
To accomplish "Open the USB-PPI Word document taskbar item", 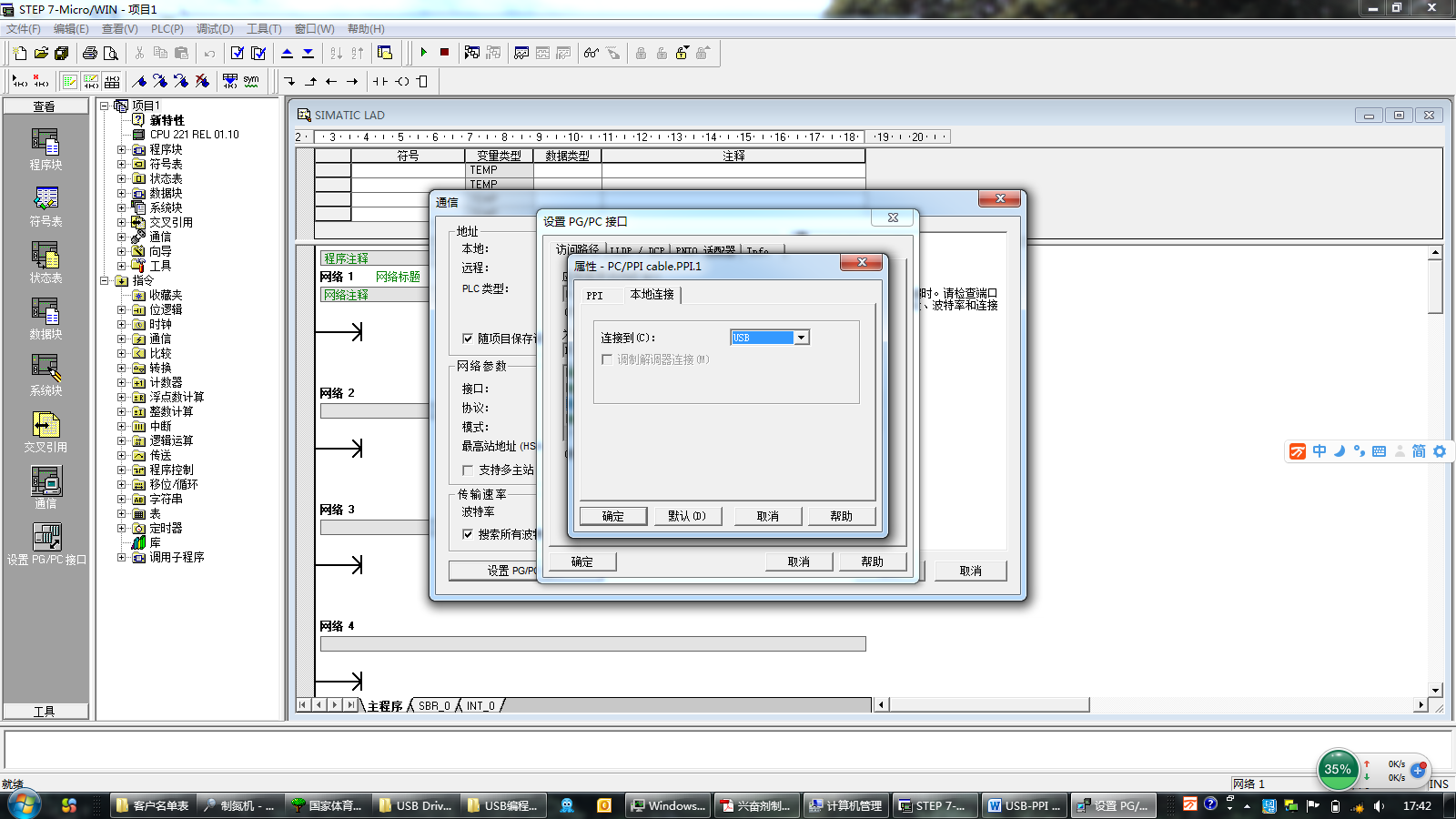I will coord(1025,805).
